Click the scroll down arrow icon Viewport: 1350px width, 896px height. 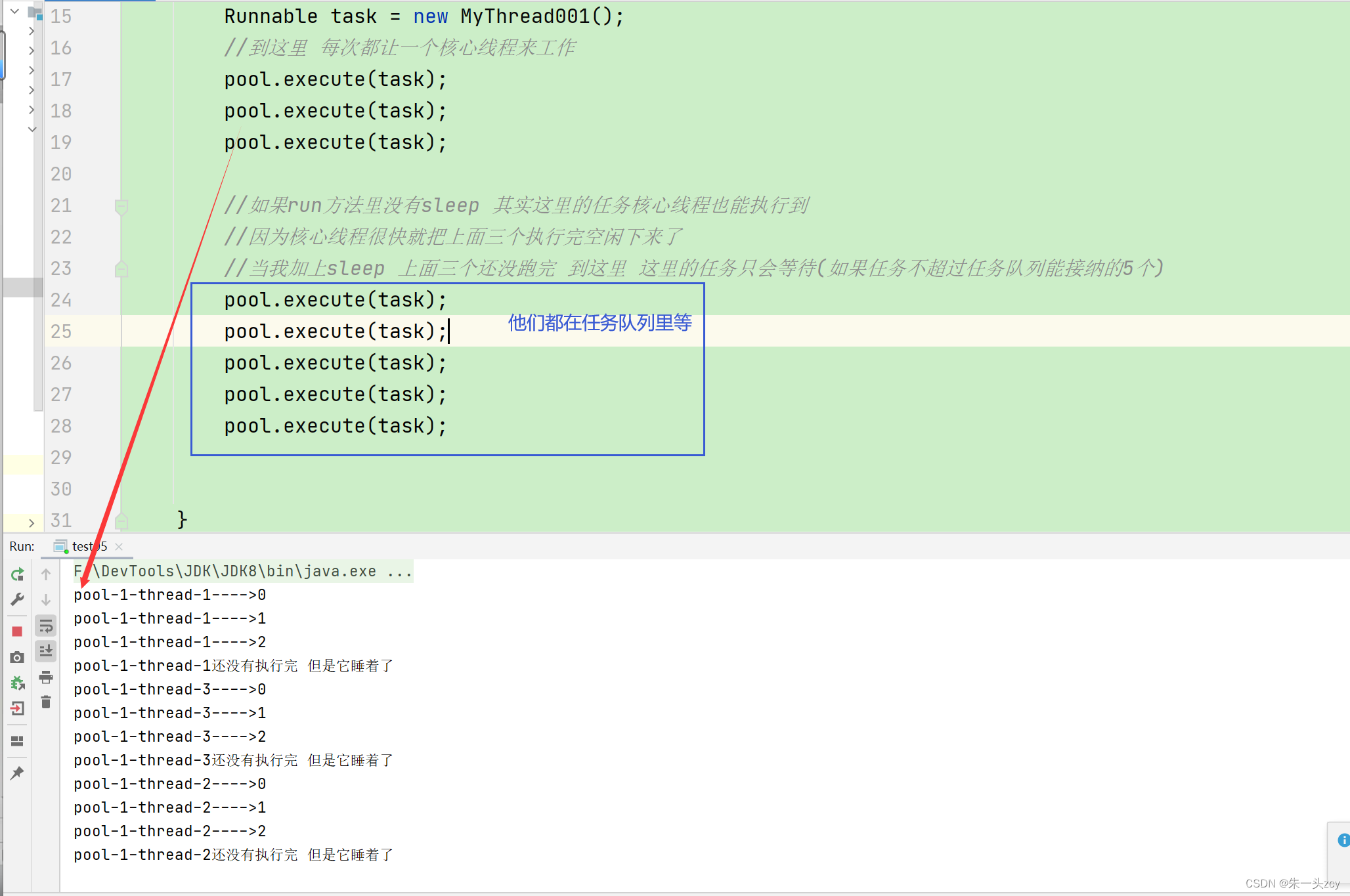point(48,598)
